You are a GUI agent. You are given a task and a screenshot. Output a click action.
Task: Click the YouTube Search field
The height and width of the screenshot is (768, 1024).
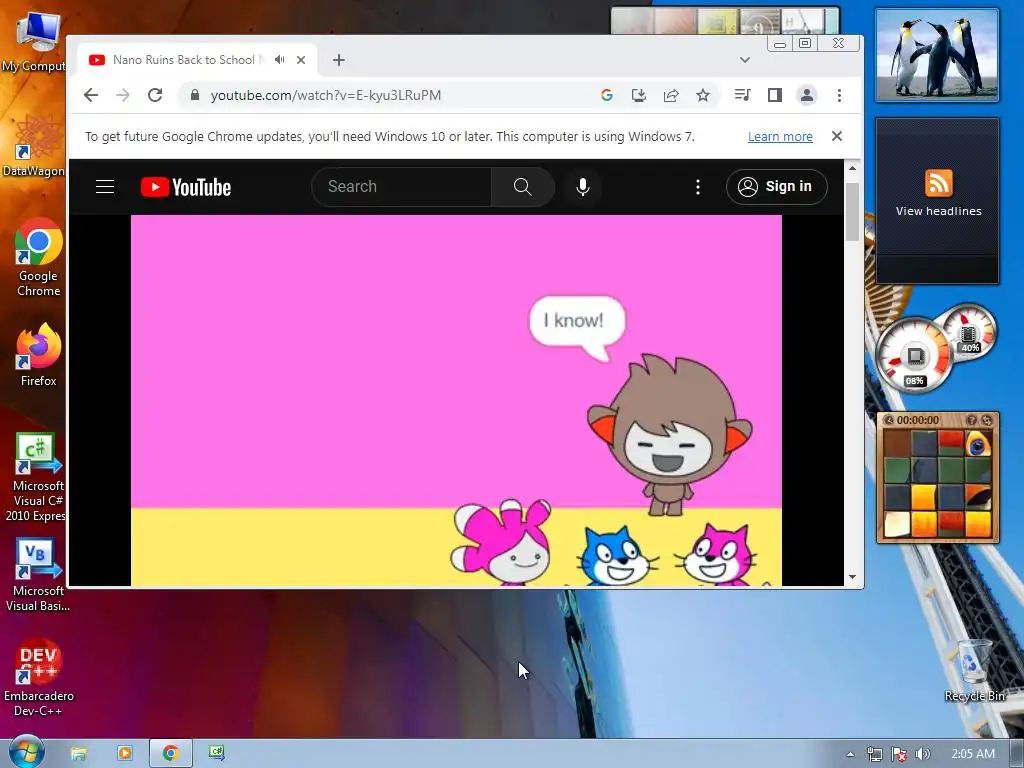pyautogui.click(x=402, y=187)
